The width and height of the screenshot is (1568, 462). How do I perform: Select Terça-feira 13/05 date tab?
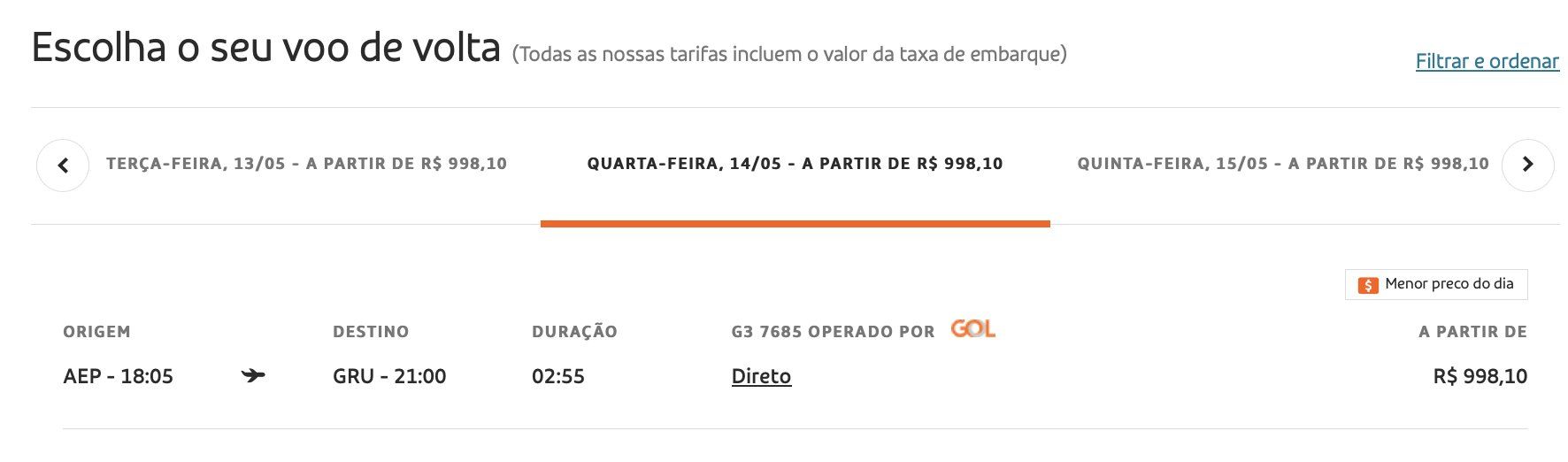306,164
